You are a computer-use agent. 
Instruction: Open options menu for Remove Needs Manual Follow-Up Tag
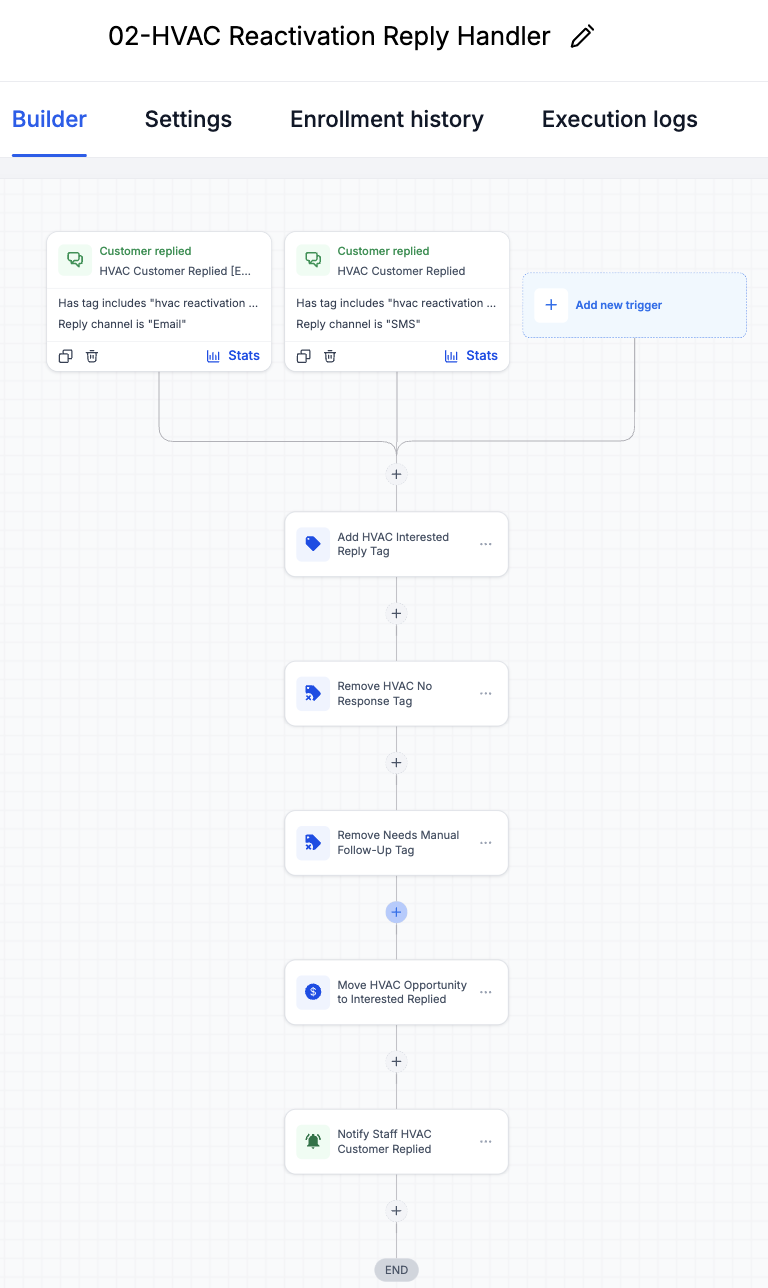tap(486, 843)
